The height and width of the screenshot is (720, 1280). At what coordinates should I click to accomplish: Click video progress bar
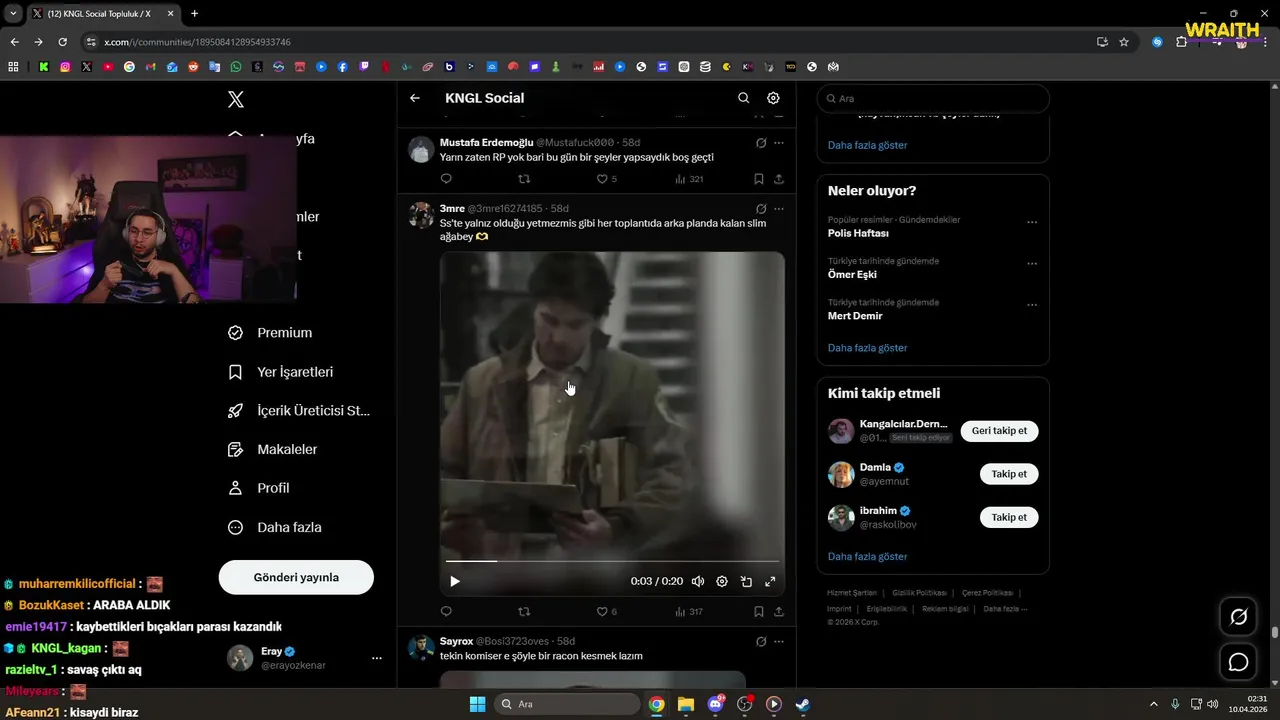[612, 561]
